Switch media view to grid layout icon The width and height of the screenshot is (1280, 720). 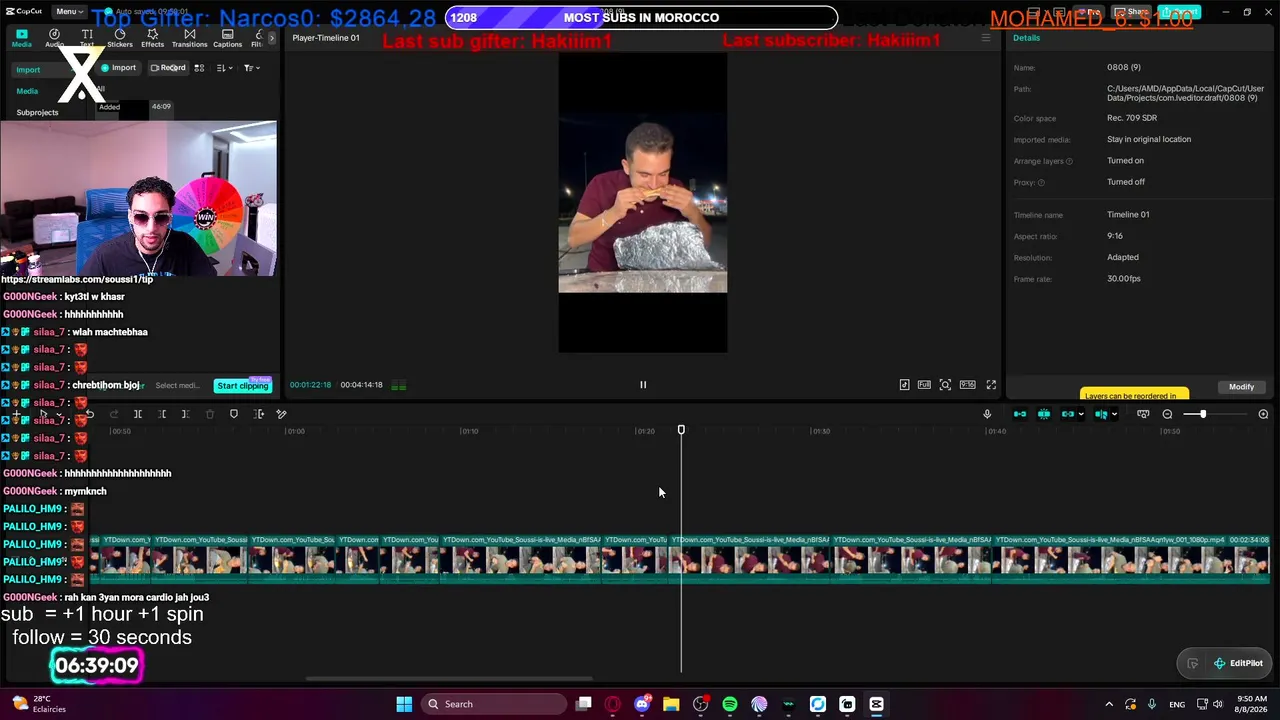coord(199,68)
